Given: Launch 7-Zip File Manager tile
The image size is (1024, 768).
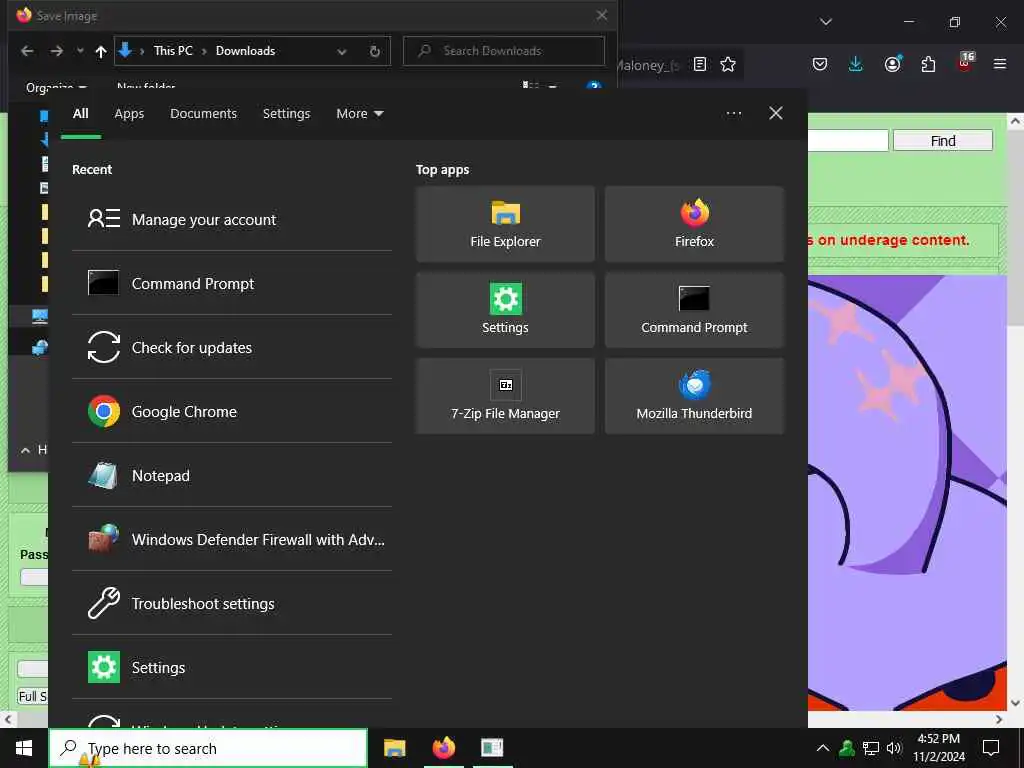Looking at the screenshot, I should pyautogui.click(x=505, y=396).
